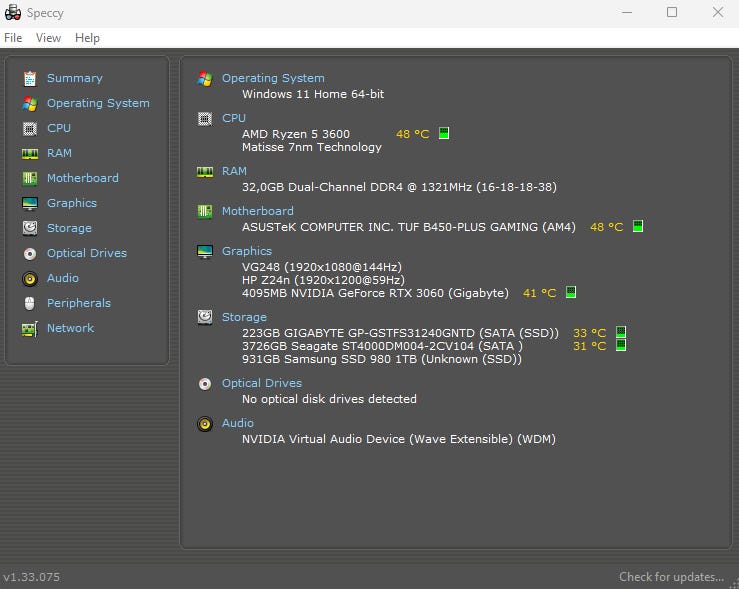Select the Motherboard icon in sidebar
739x589 pixels.
point(29,178)
